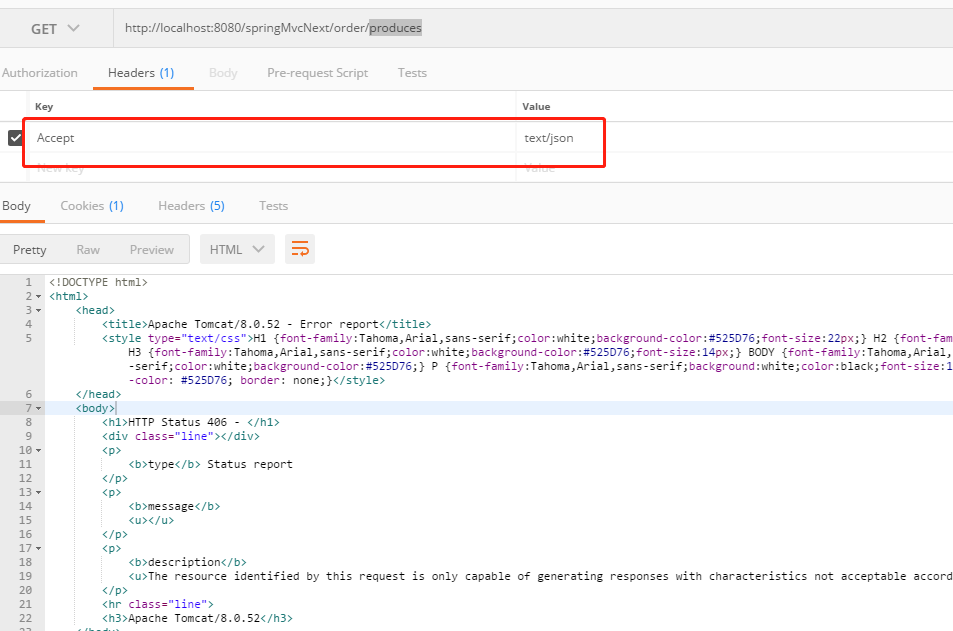Switch to Raw response view
This screenshot has height=631, width=953.
[88, 250]
